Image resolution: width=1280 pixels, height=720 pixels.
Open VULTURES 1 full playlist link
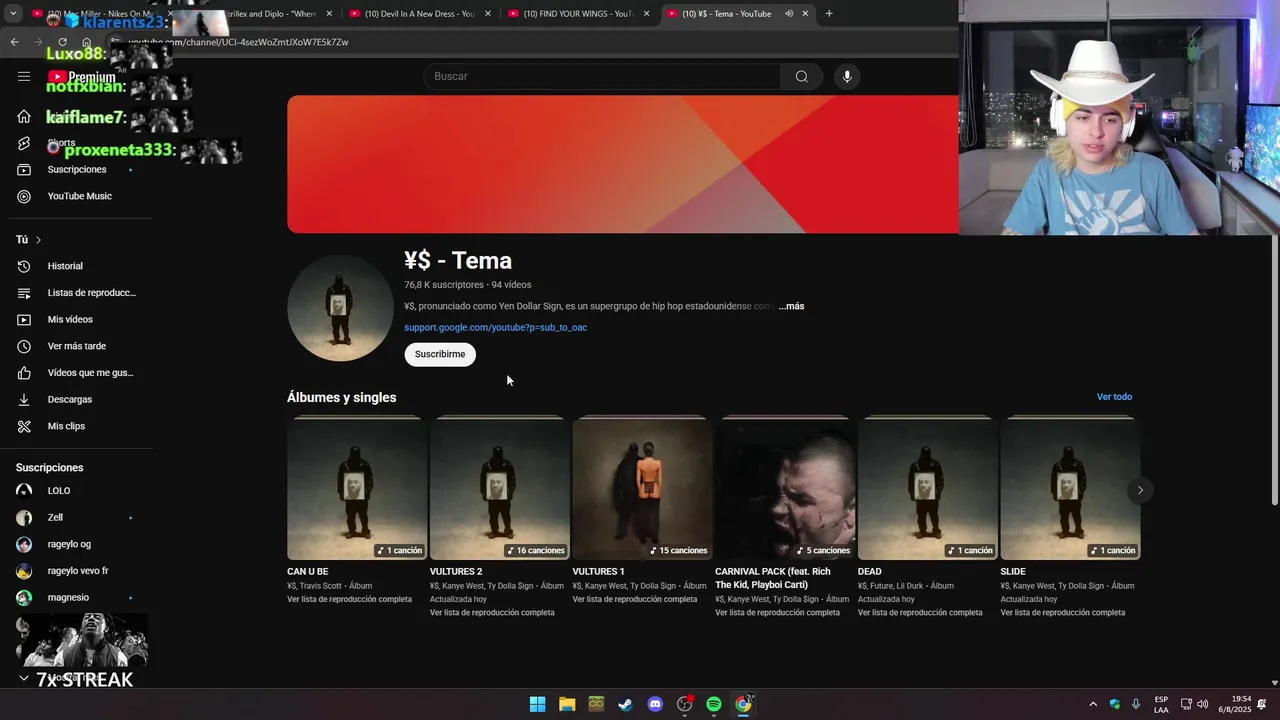click(635, 600)
